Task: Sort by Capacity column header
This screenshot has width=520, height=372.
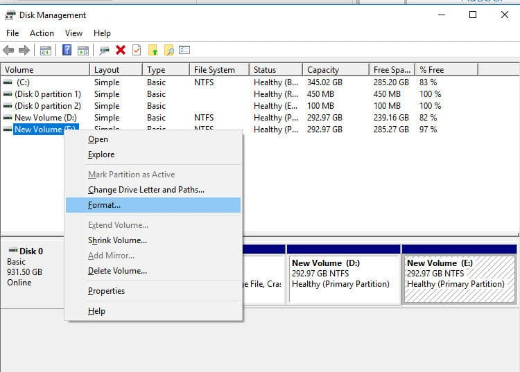Action: [336, 70]
